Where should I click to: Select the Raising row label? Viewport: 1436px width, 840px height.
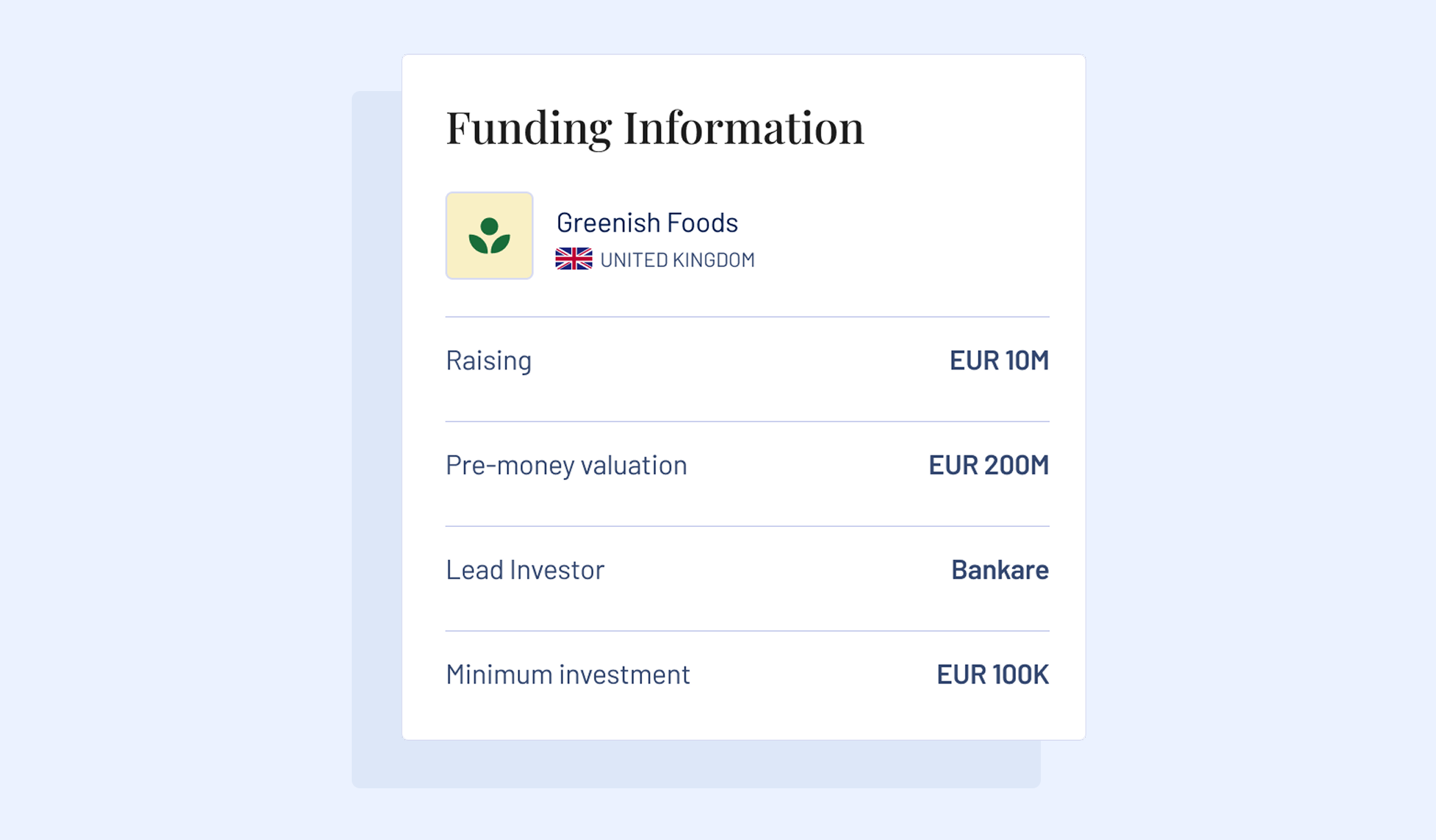coord(488,361)
